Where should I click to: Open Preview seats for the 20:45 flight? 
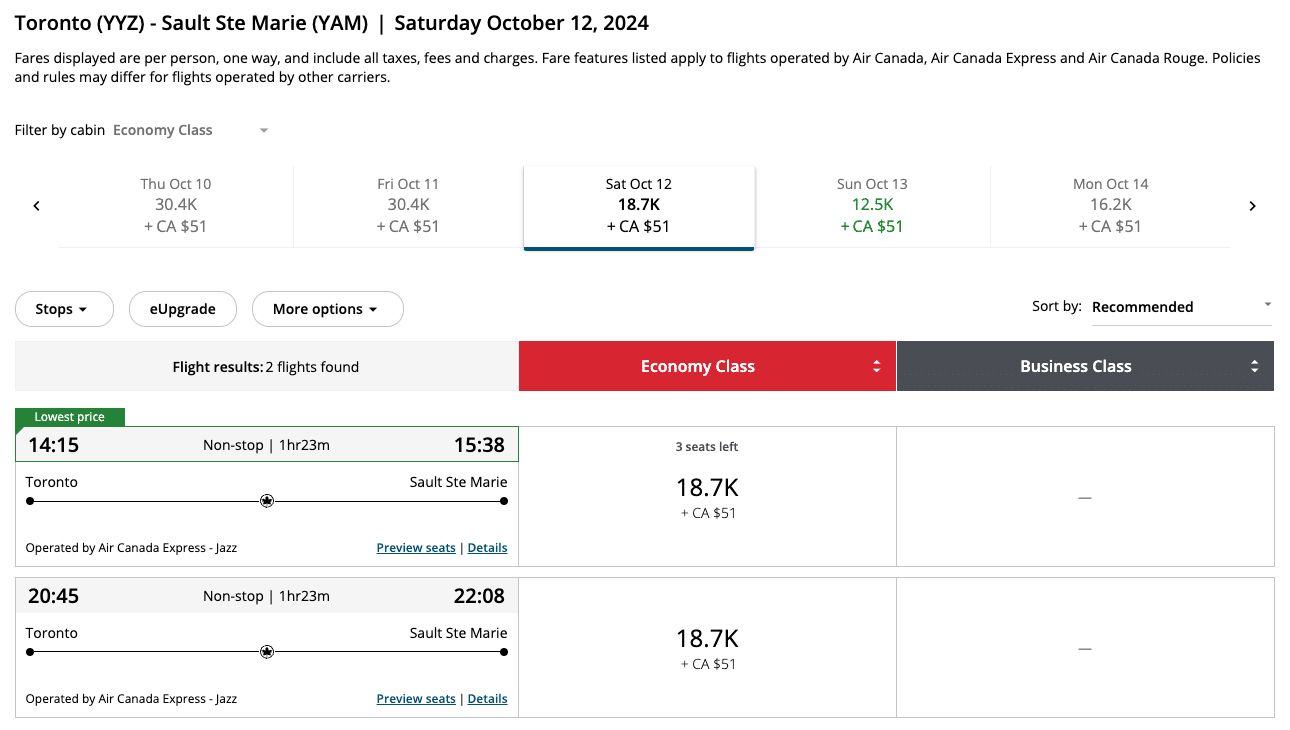coord(415,699)
